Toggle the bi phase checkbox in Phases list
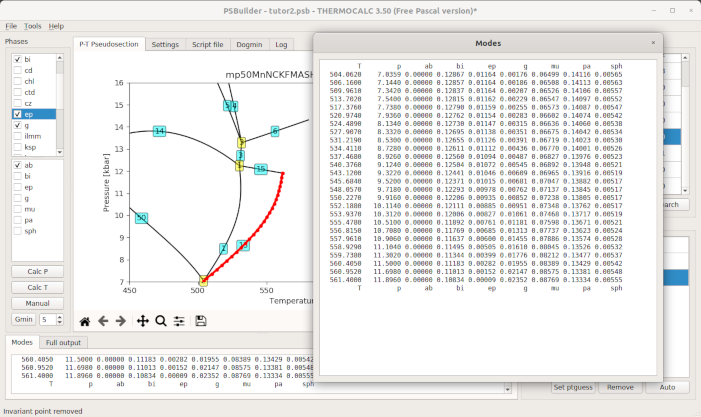 point(17,59)
